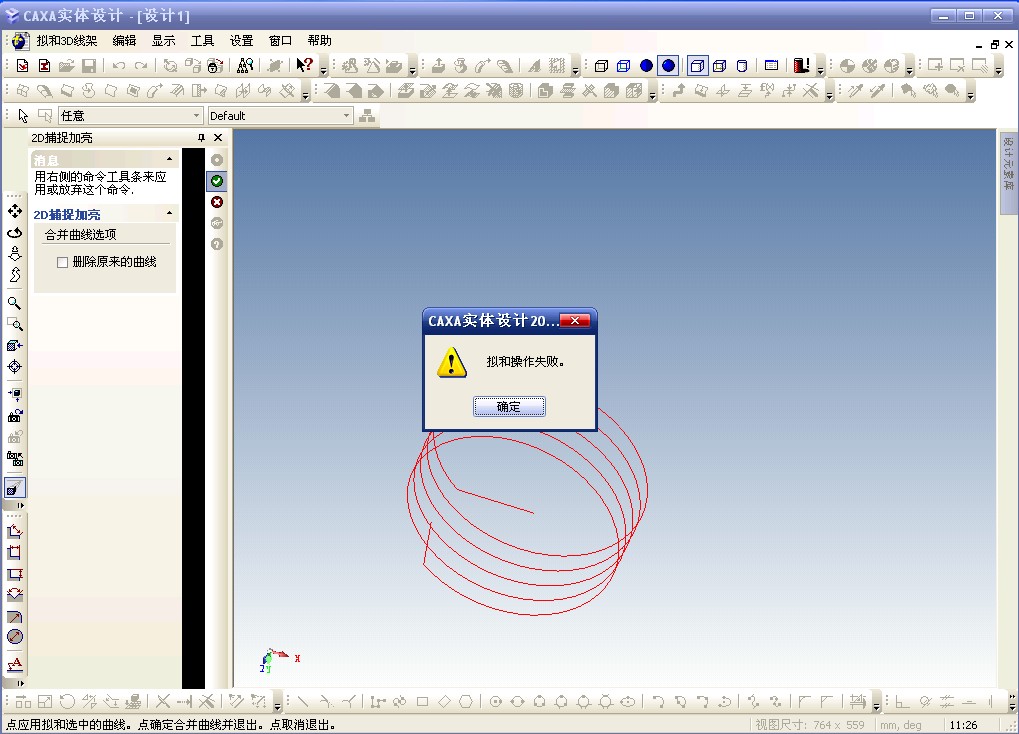Close the 拟和操作失败 warning dialog
The width and height of the screenshot is (1019, 734).
click(x=574, y=321)
